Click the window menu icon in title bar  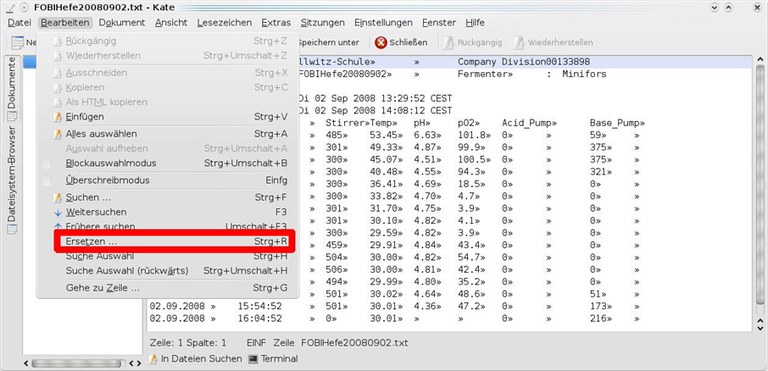10,7
